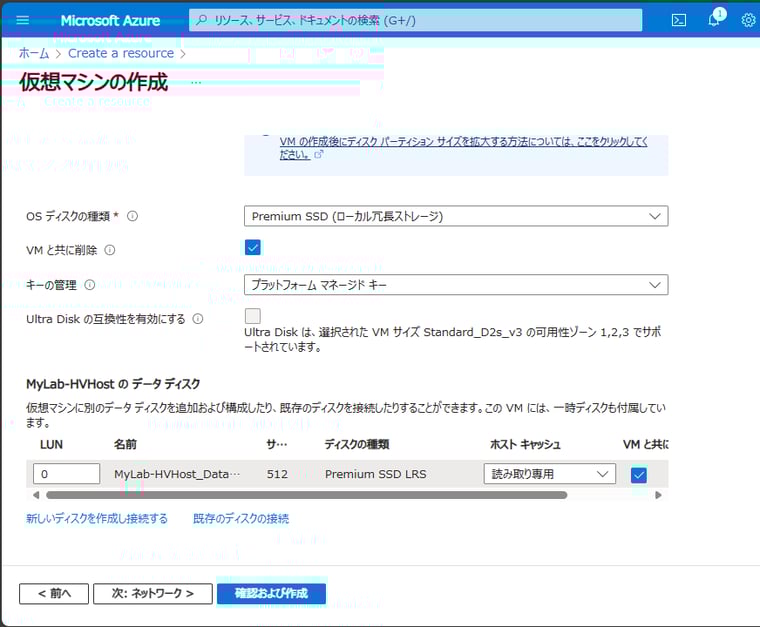Open the ellipsis menu beside 仮想マシンの作成
Image resolution: width=760 pixels, height=627 pixels.
tap(196, 83)
